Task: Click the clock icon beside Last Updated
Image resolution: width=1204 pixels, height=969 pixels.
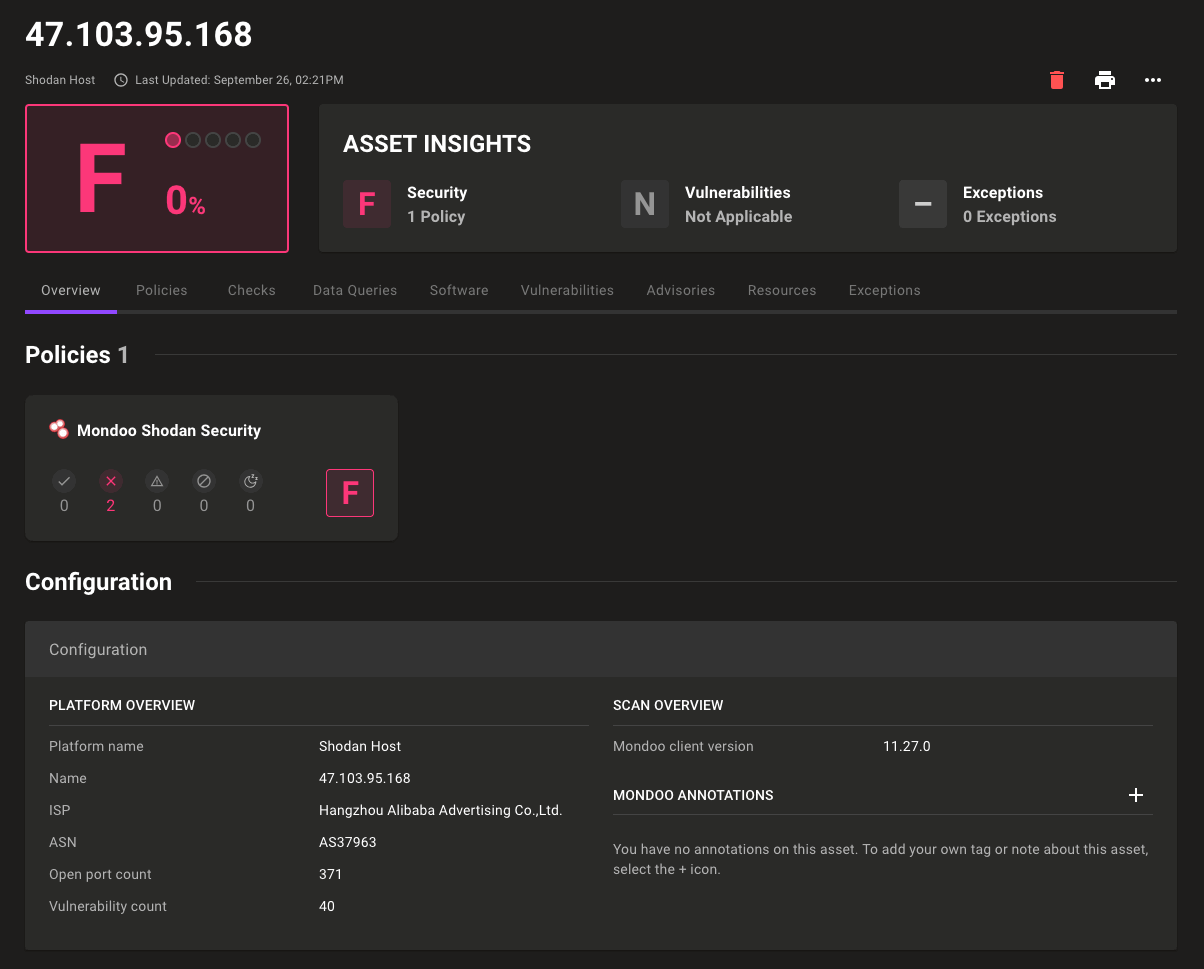Action: [x=120, y=79]
